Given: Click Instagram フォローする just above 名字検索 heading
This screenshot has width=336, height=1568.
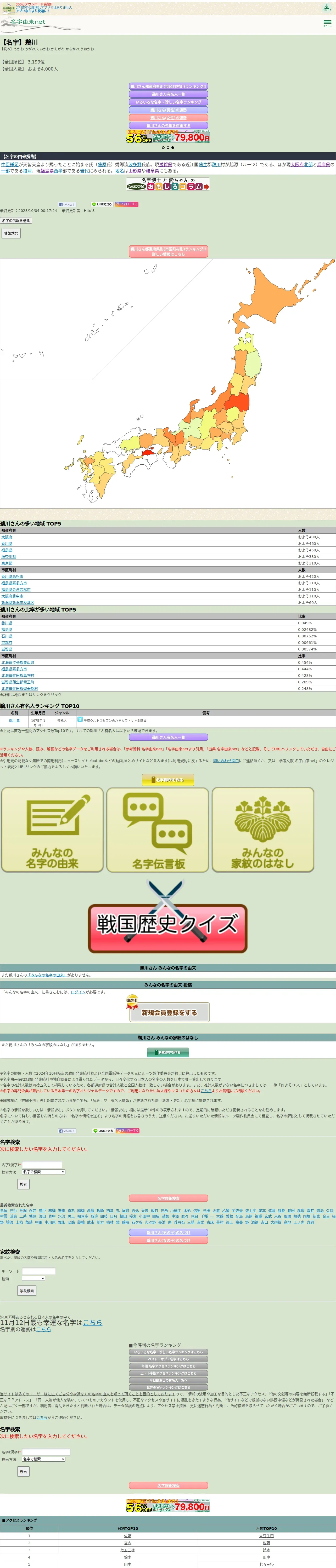Looking at the screenshot, I should [128, 1131].
